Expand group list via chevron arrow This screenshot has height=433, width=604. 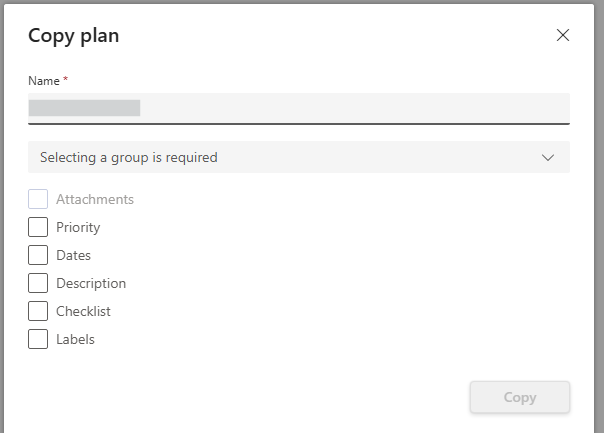tap(548, 158)
